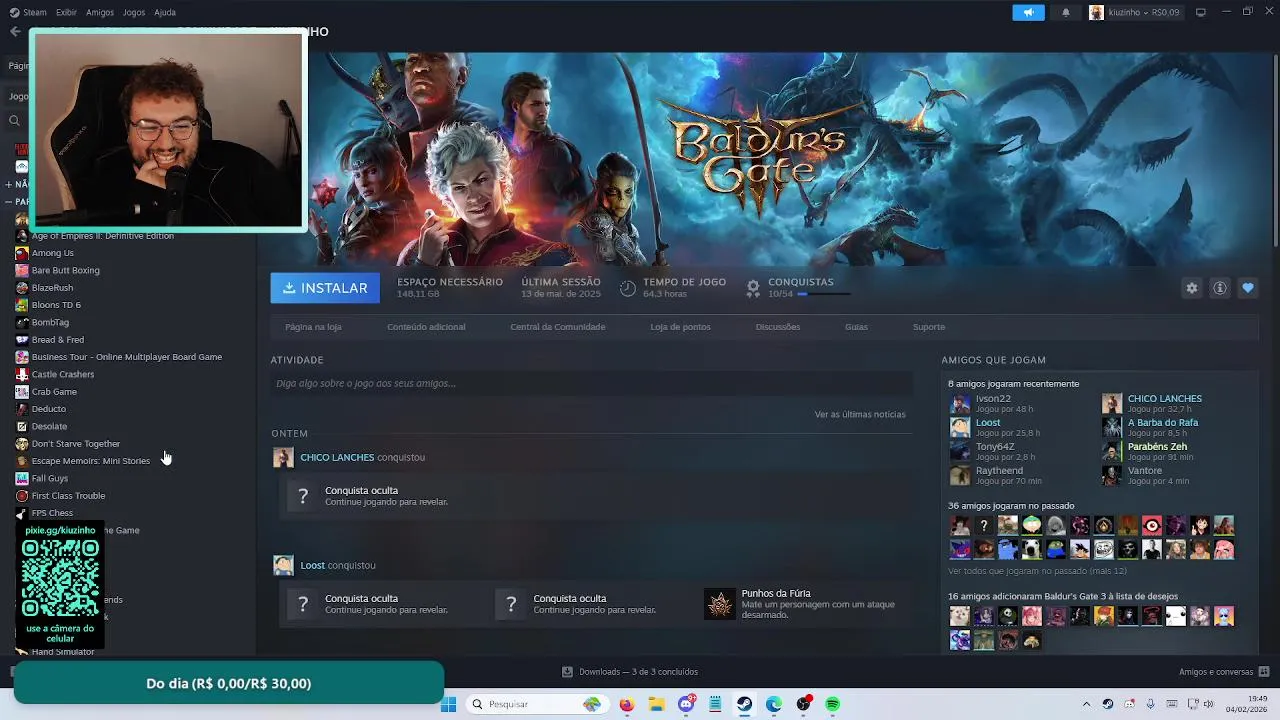Open Conteúdo adicional tab
The width and height of the screenshot is (1280, 720).
[x=426, y=327]
